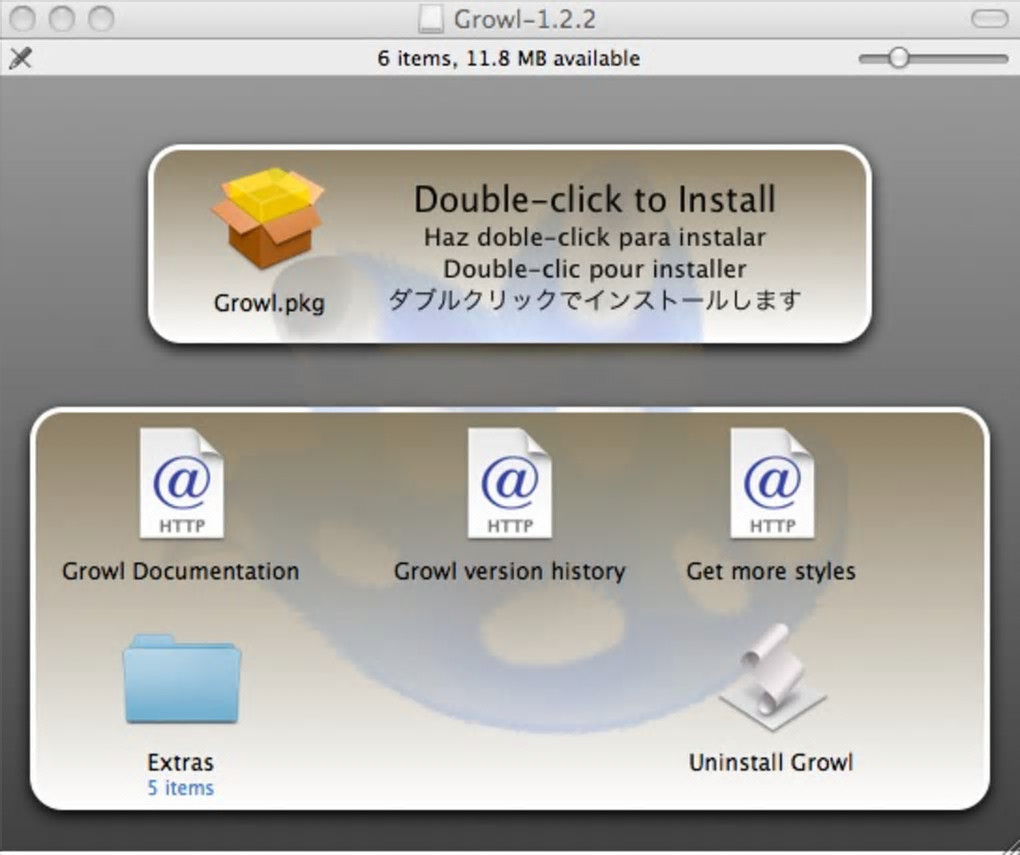Select the Growl version history web location icon
This screenshot has height=855, width=1020.
(509, 483)
